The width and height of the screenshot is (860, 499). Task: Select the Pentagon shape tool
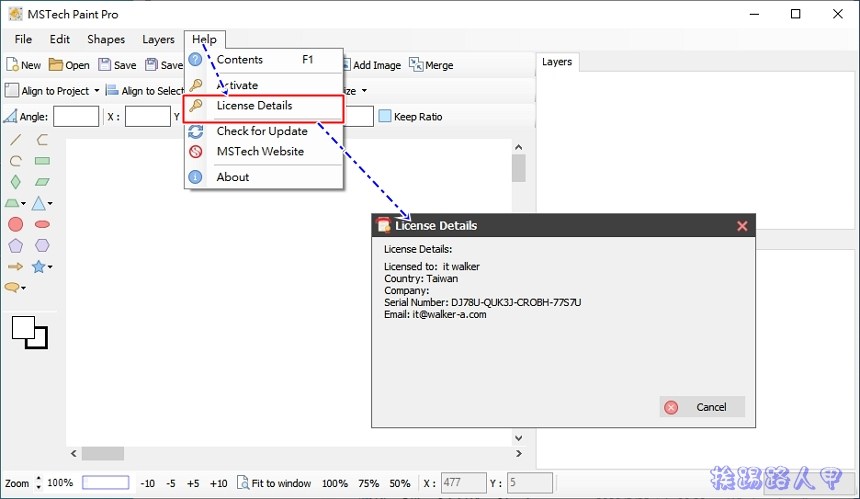coord(15,246)
